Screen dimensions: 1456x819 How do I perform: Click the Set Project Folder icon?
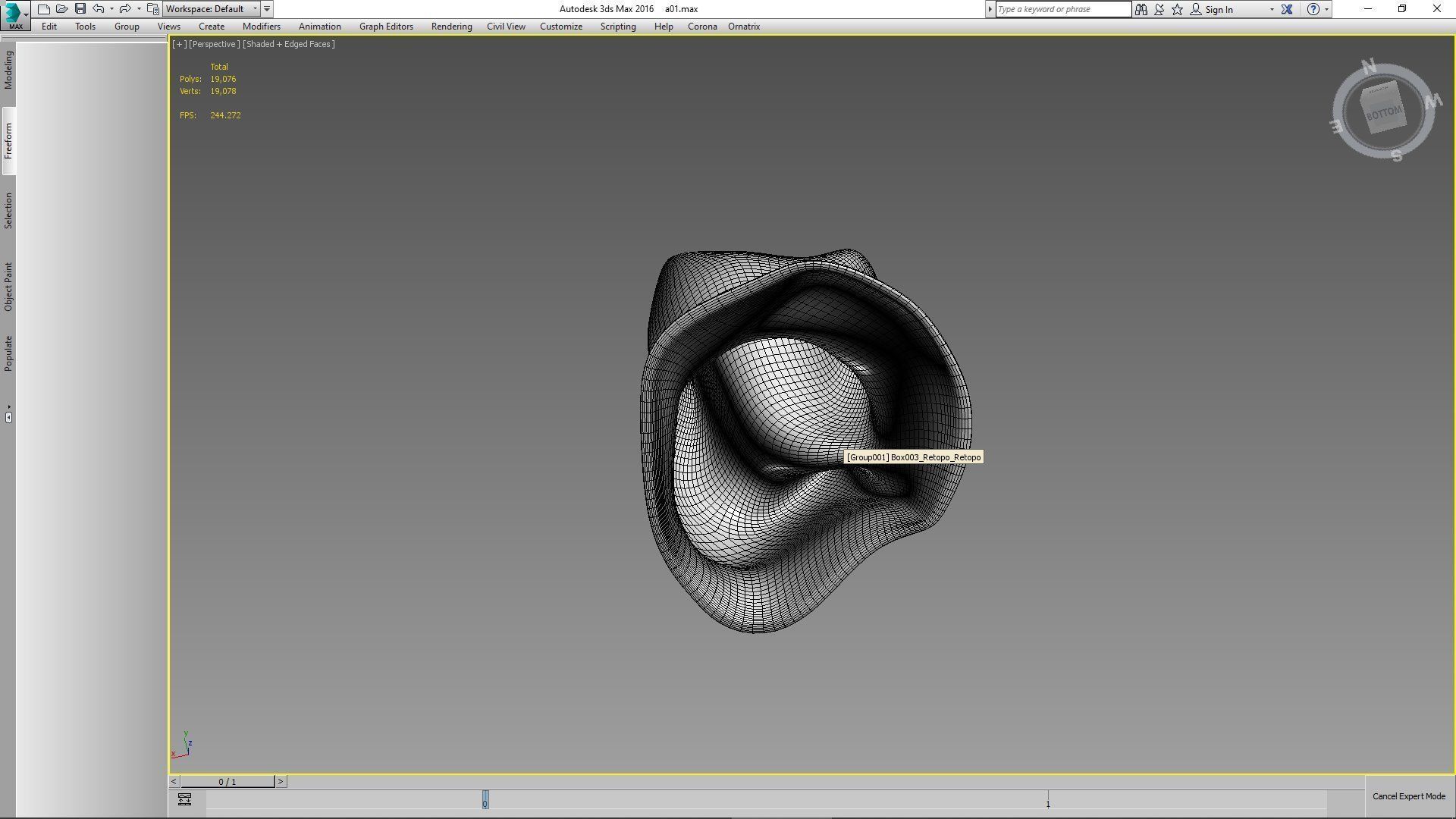coord(153,9)
